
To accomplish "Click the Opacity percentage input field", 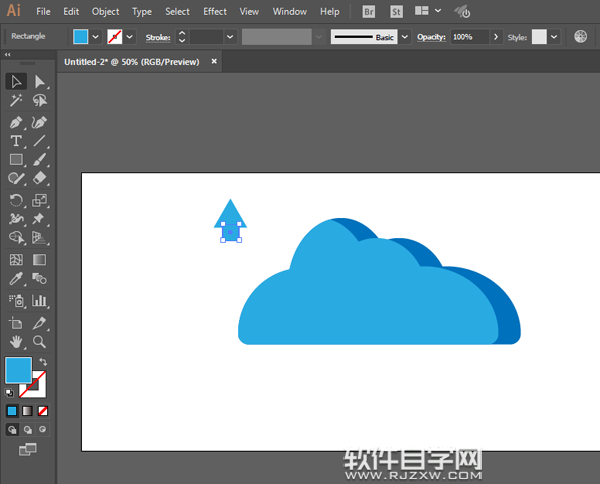I will pos(468,36).
